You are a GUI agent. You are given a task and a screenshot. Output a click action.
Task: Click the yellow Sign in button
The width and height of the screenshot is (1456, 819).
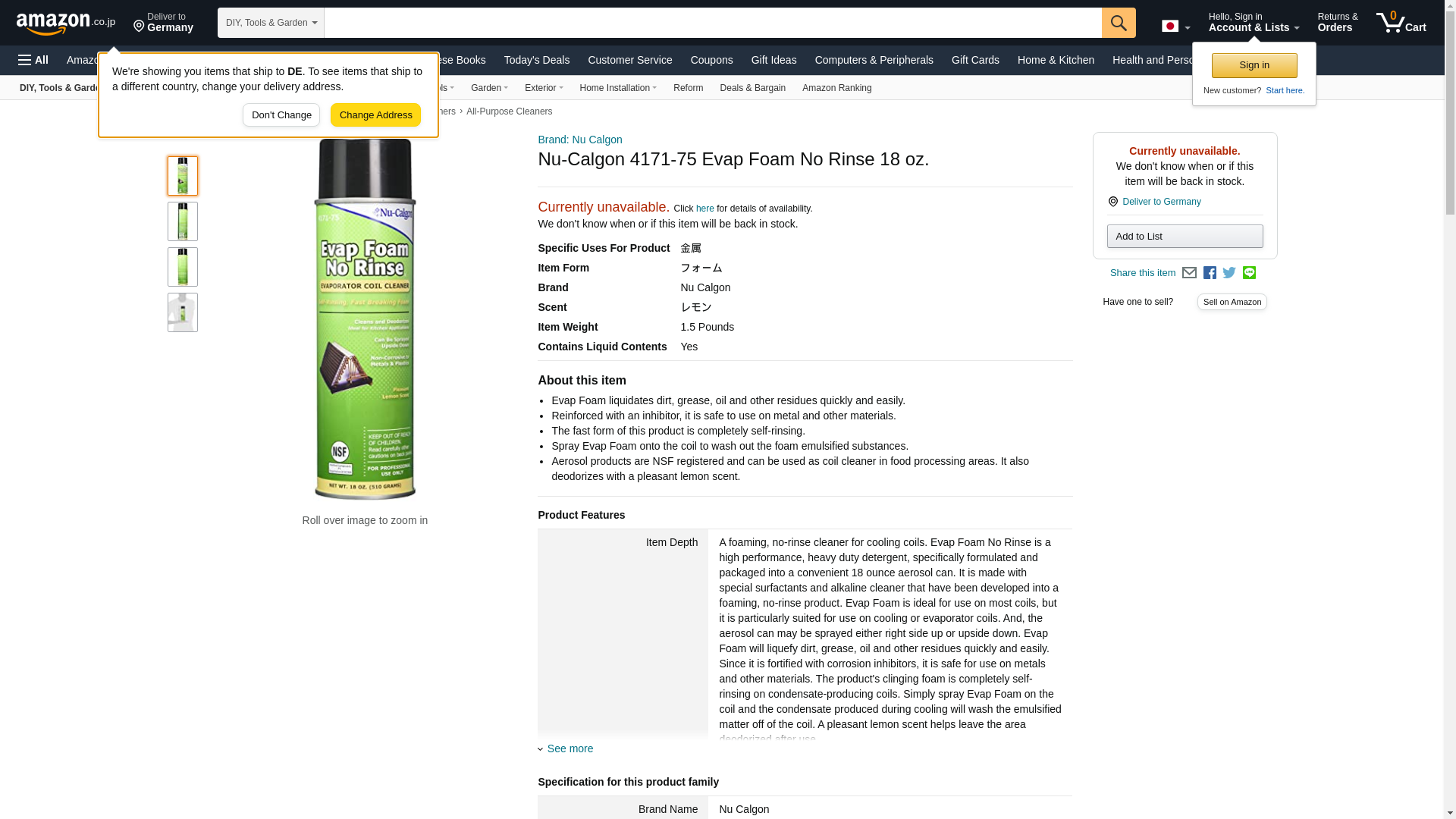tap(1254, 65)
